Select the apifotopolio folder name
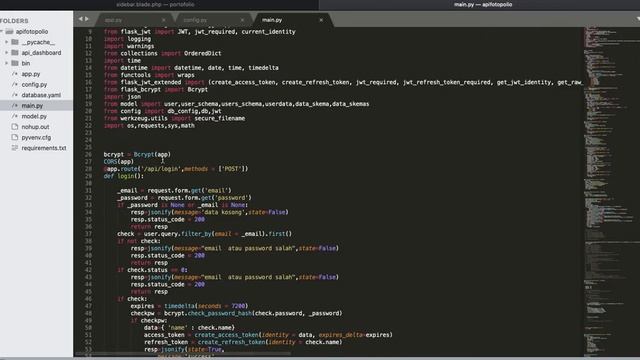Screen dimensions: 640x360 [32, 31]
